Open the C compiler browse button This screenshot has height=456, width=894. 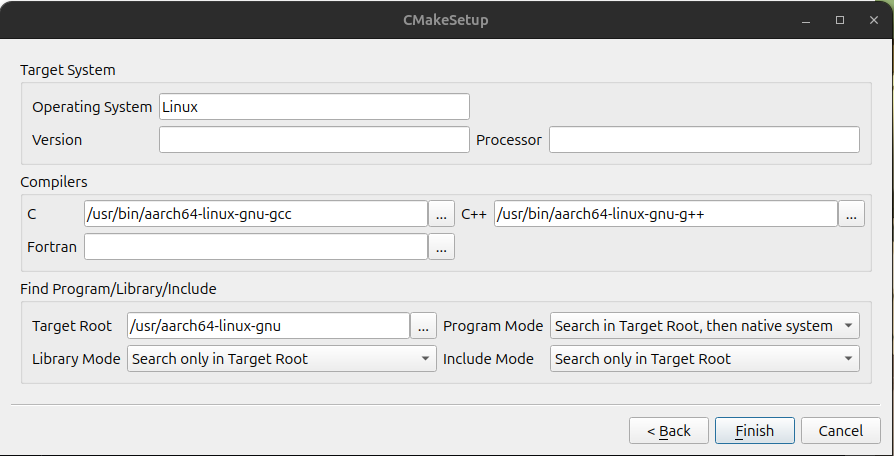[x=441, y=214]
